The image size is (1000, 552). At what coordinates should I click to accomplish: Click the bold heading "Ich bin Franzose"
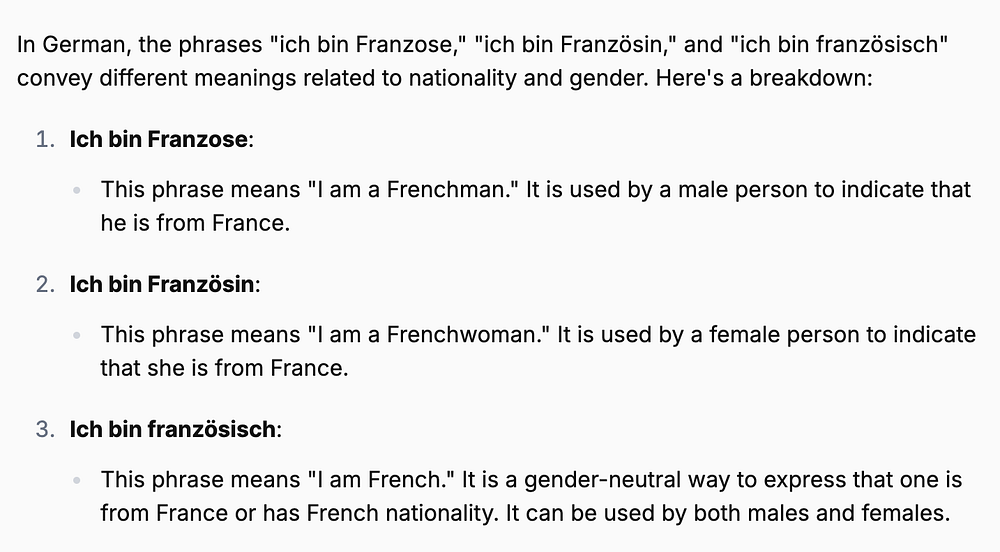click(x=158, y=139)
